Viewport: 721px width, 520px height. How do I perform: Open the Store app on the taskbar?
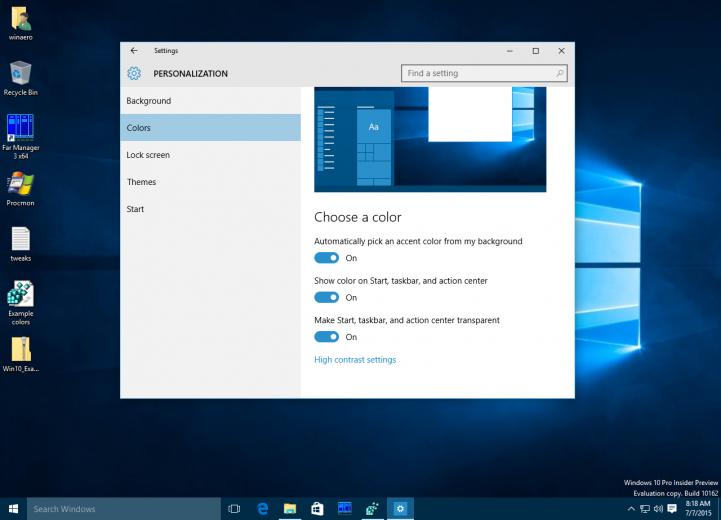tap(317, 509)
